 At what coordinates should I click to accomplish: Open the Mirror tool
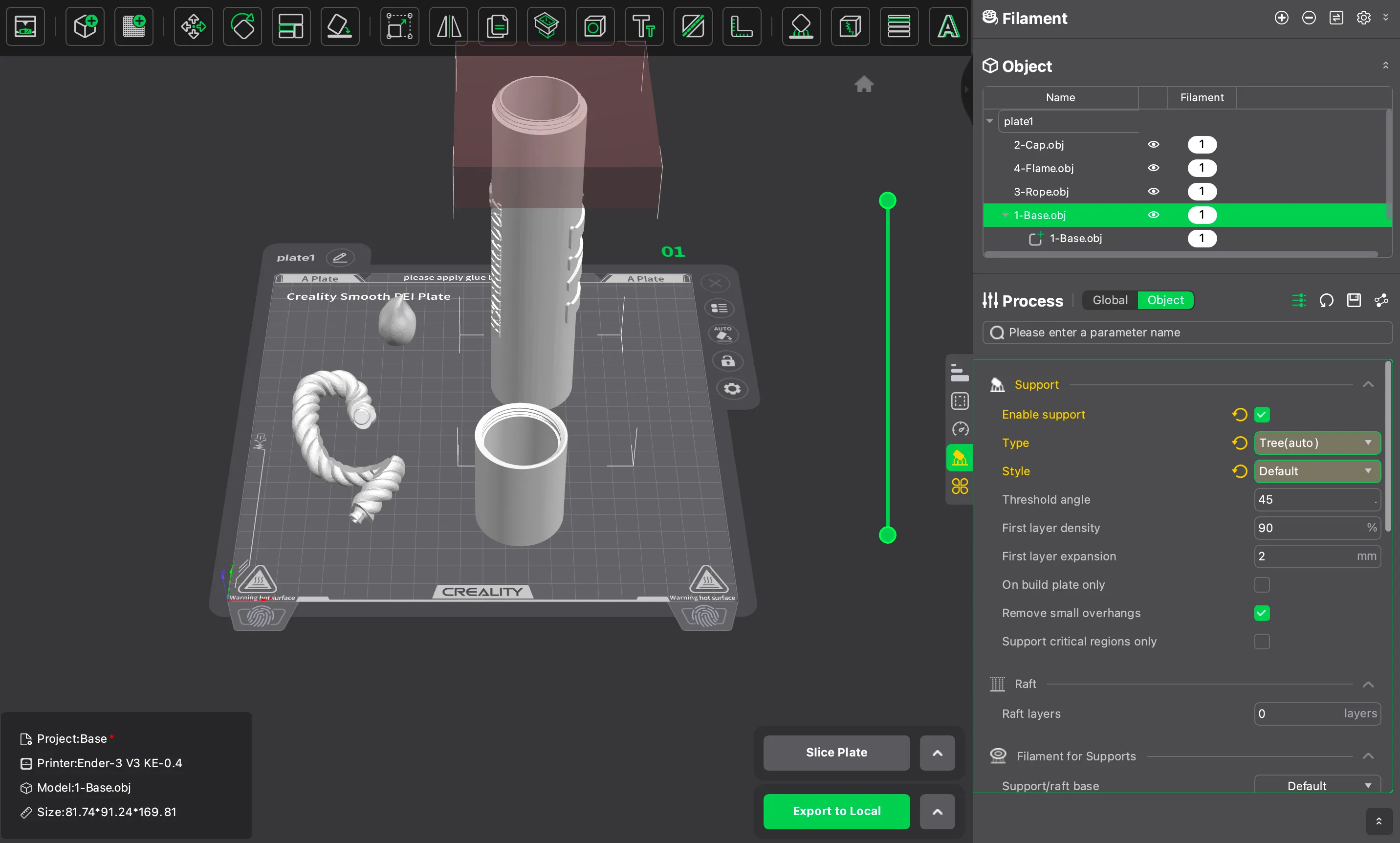click(449, 26)
